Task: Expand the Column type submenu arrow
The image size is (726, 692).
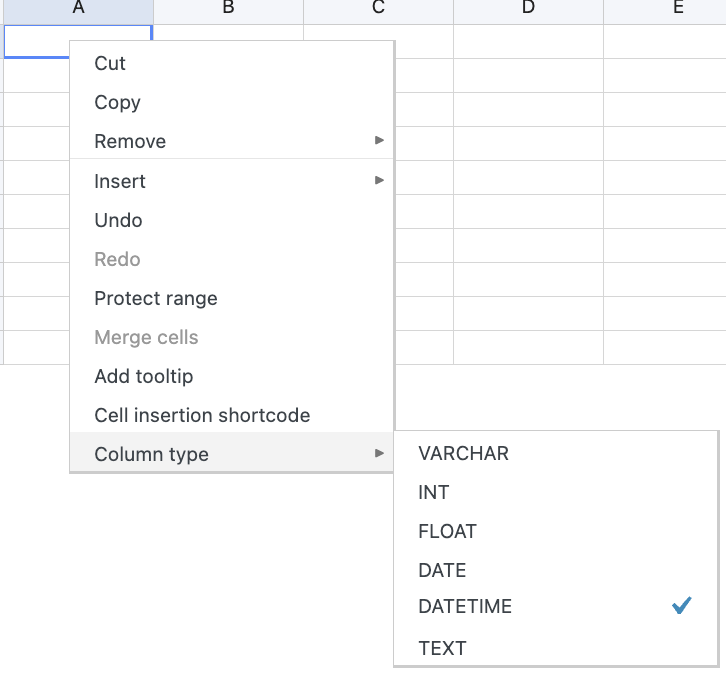Action: tap(379, 454)
